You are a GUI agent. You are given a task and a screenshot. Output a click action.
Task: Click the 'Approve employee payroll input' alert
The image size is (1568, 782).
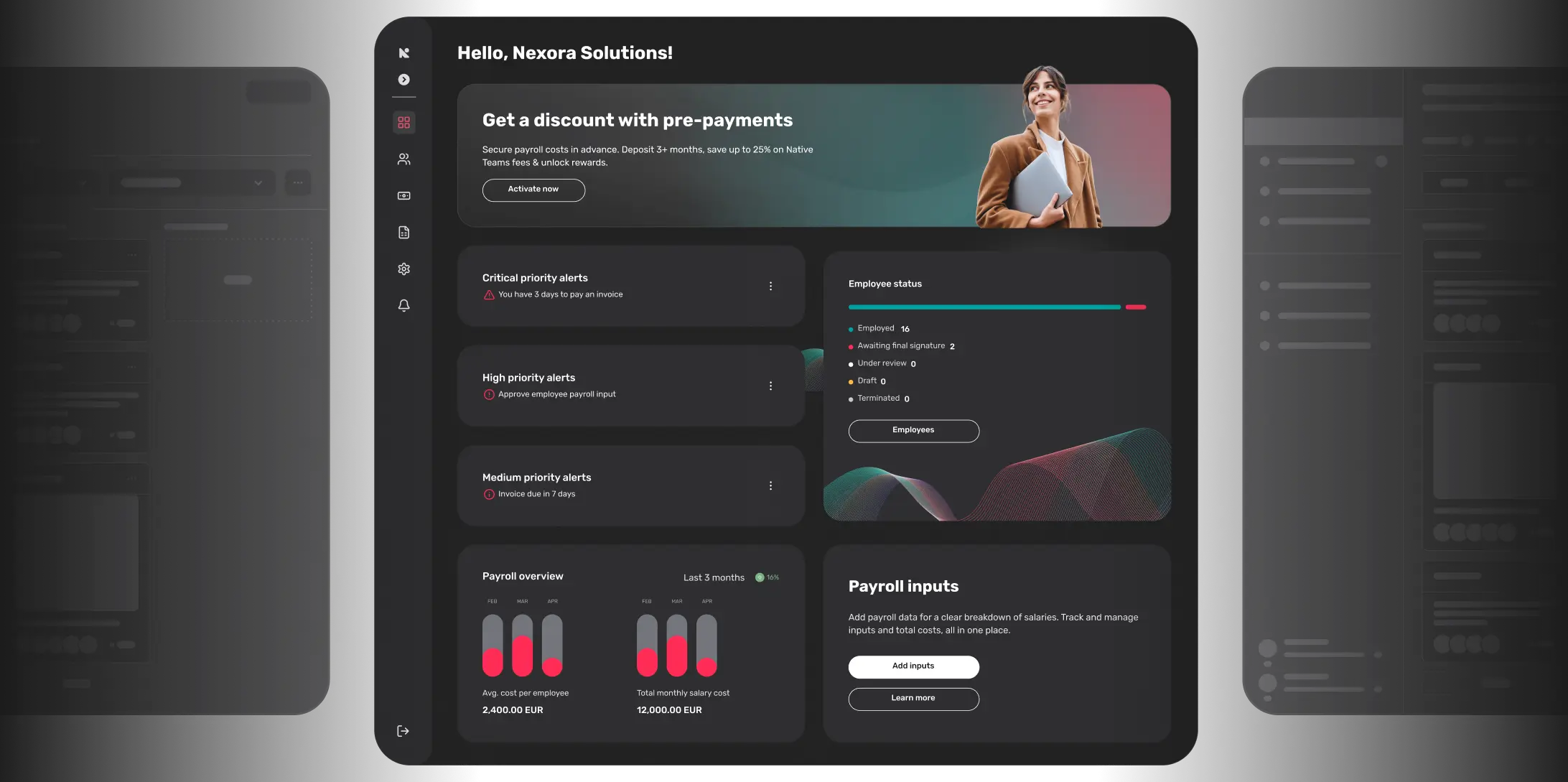coord(556,394)
